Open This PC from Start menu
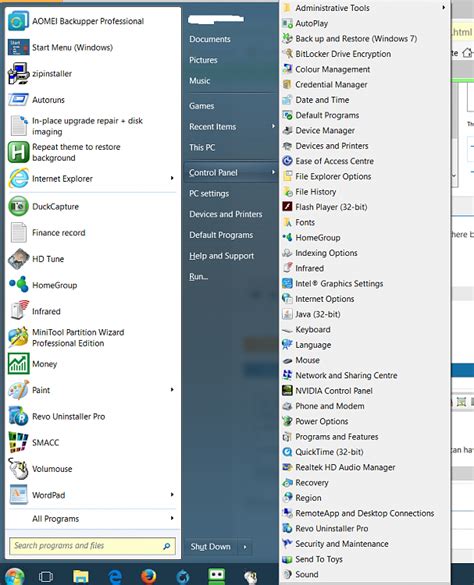This screenshot has height=585, width=474. pos(202,147)
